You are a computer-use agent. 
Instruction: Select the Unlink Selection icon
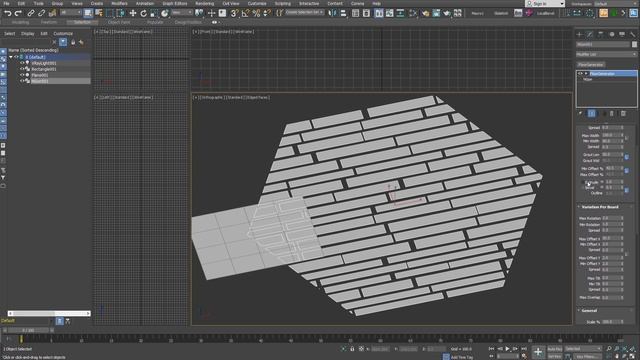[x=41, y=13]
